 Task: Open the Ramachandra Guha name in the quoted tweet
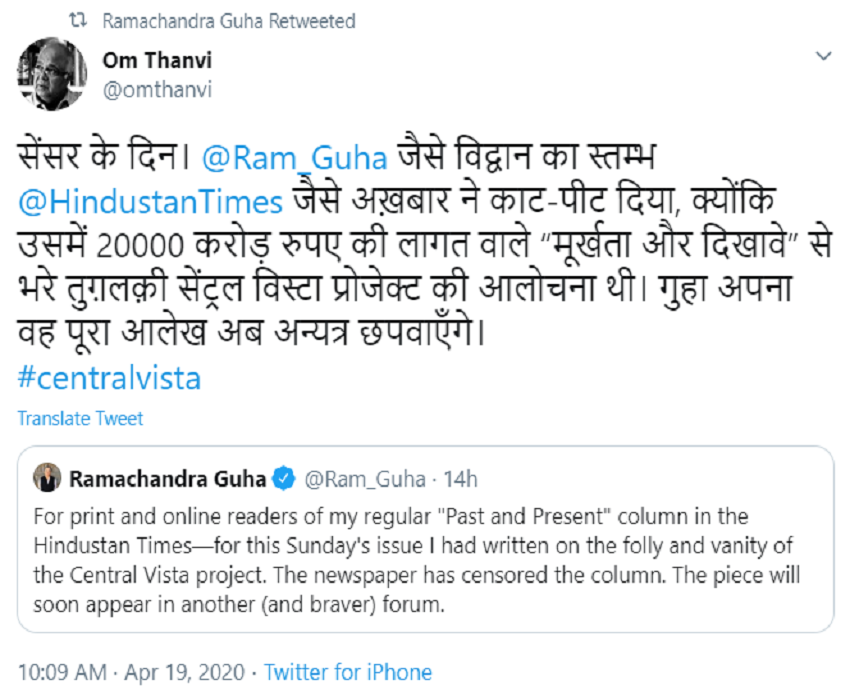167,479
